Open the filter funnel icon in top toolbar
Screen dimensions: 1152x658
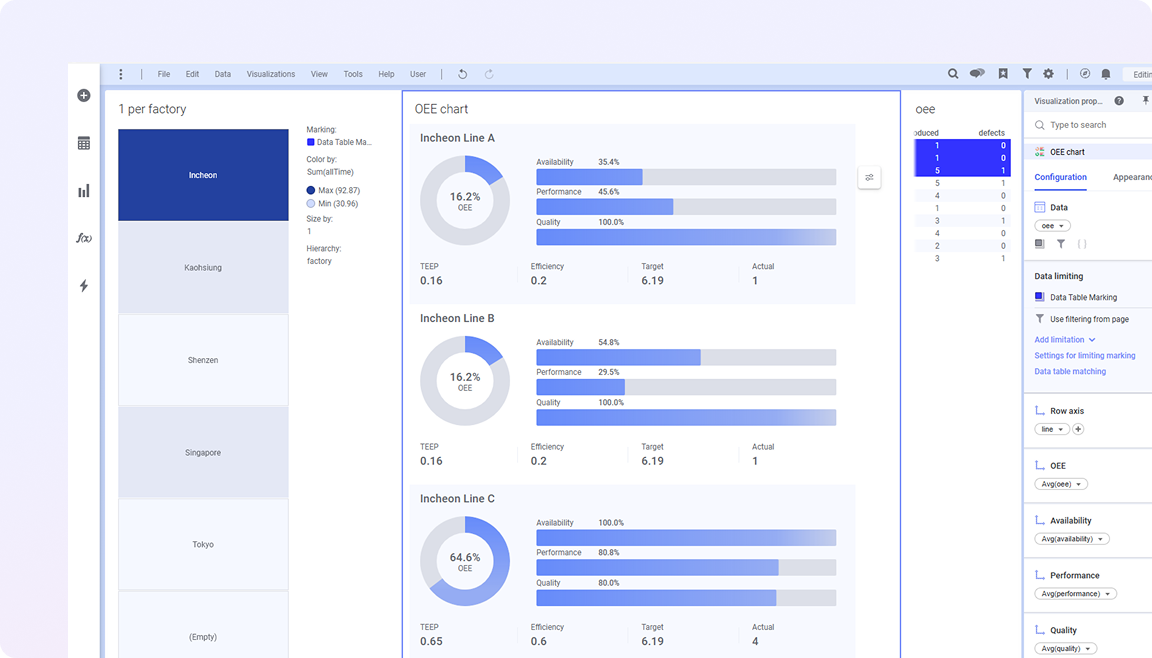[1027, 74]
